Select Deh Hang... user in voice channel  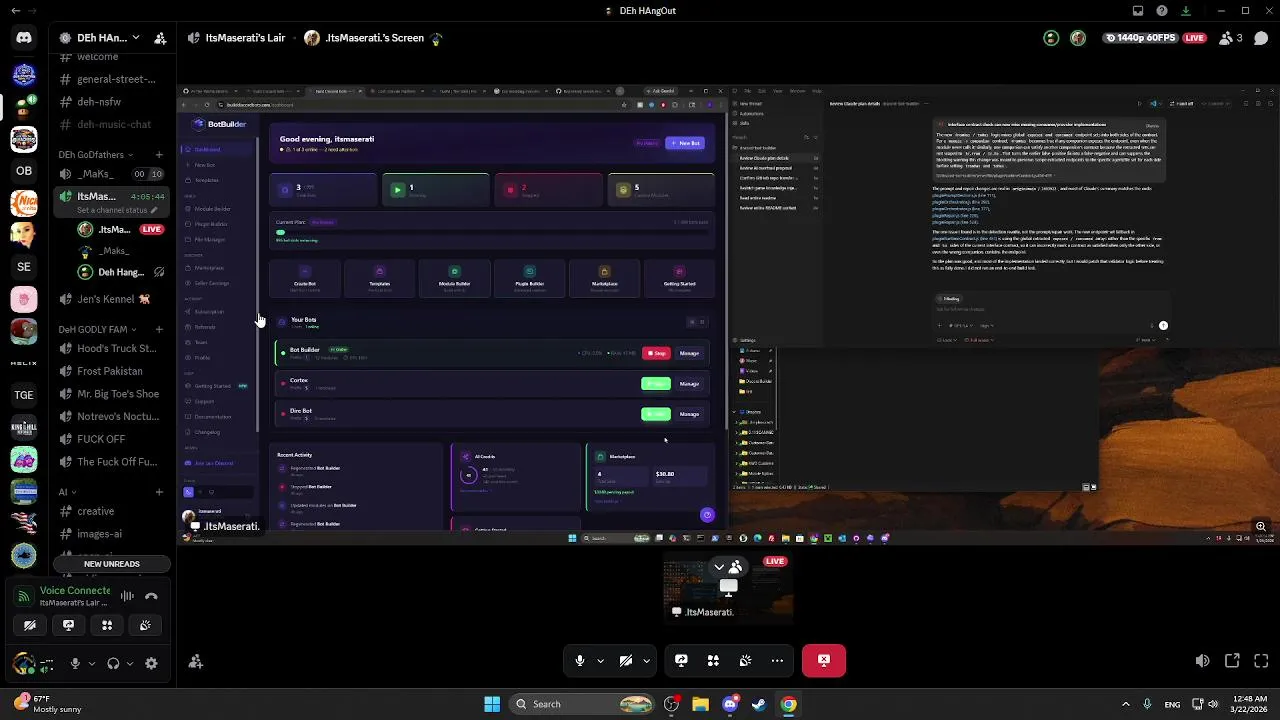(121, 272)
